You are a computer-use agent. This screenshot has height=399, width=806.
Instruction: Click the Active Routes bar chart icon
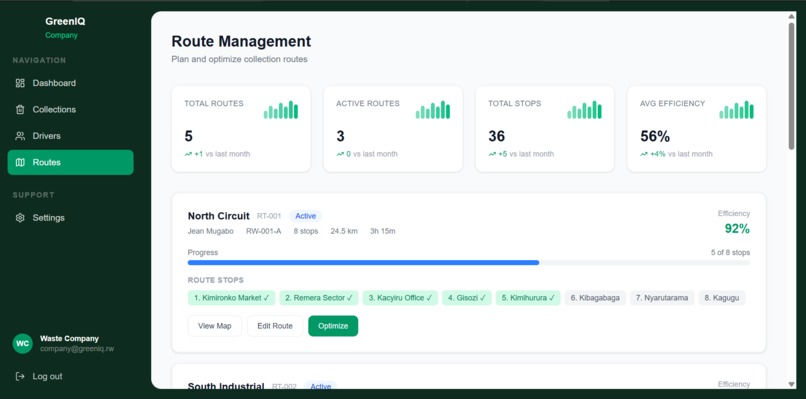pyautogui.click(x=433, y=110)
